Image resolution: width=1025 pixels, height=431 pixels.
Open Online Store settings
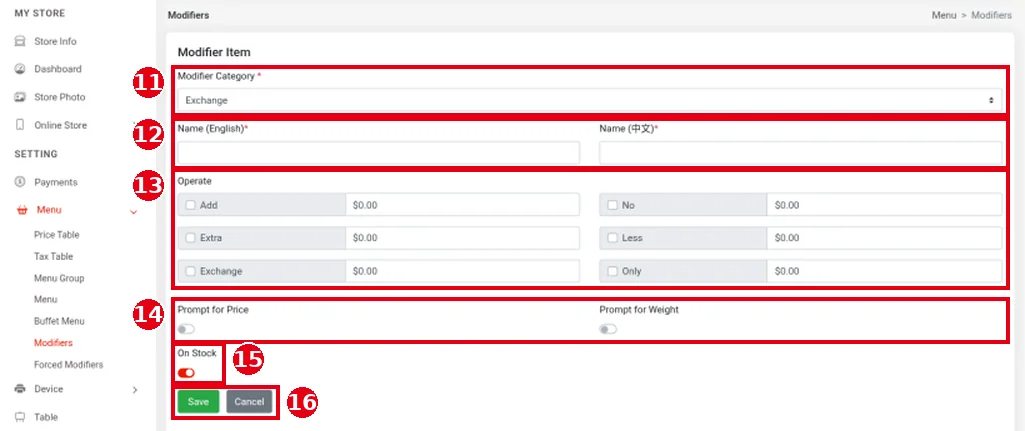coord(60,125)
